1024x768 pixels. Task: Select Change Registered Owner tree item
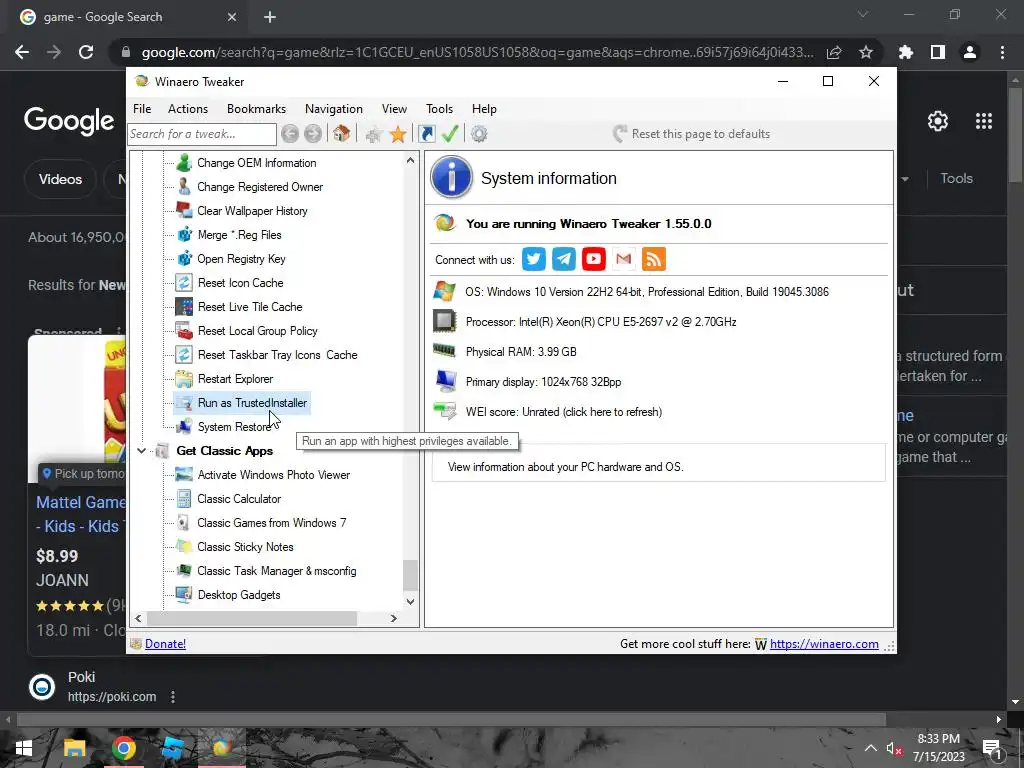260,187
